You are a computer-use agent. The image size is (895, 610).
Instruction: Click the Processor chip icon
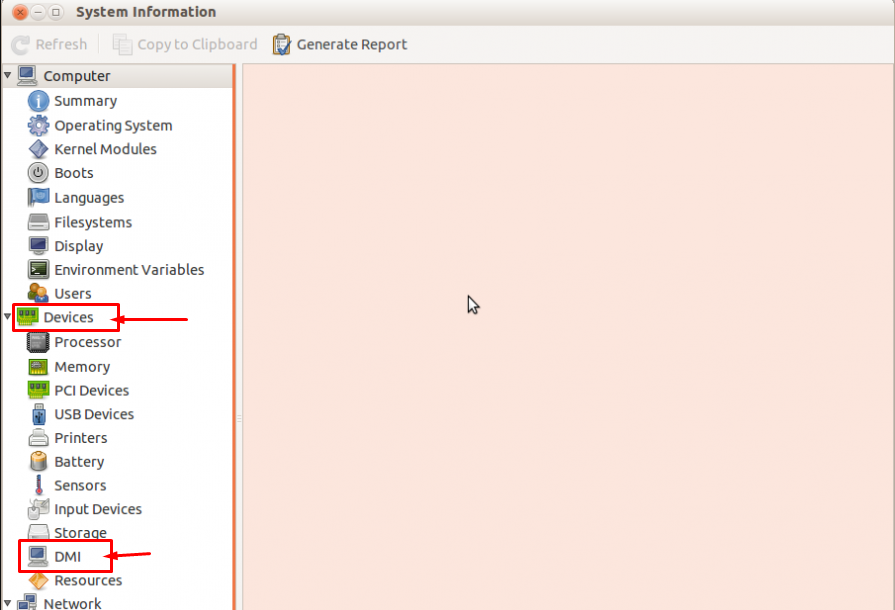tap(38, 342)
